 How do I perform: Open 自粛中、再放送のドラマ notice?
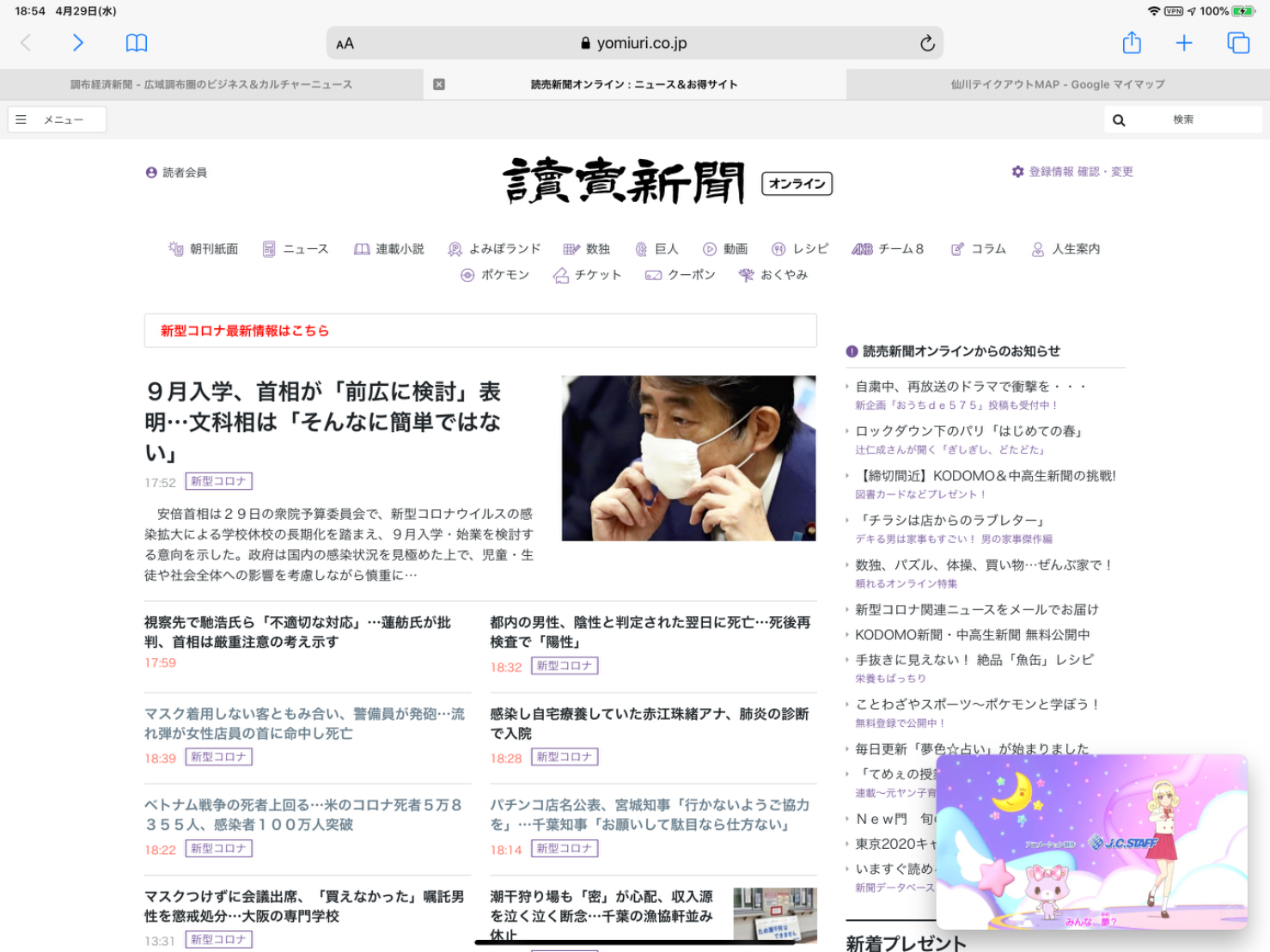coord(971,387)
